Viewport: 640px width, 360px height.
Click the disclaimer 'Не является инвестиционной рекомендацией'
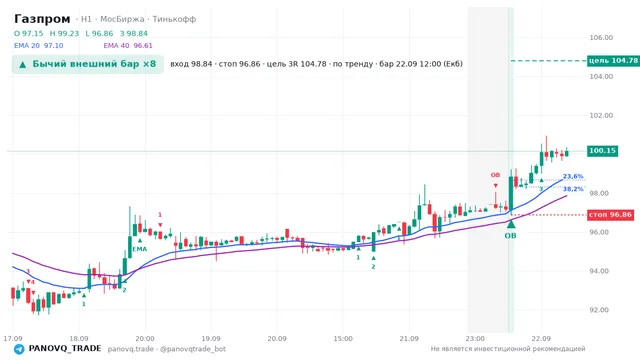tap(508, 349)
